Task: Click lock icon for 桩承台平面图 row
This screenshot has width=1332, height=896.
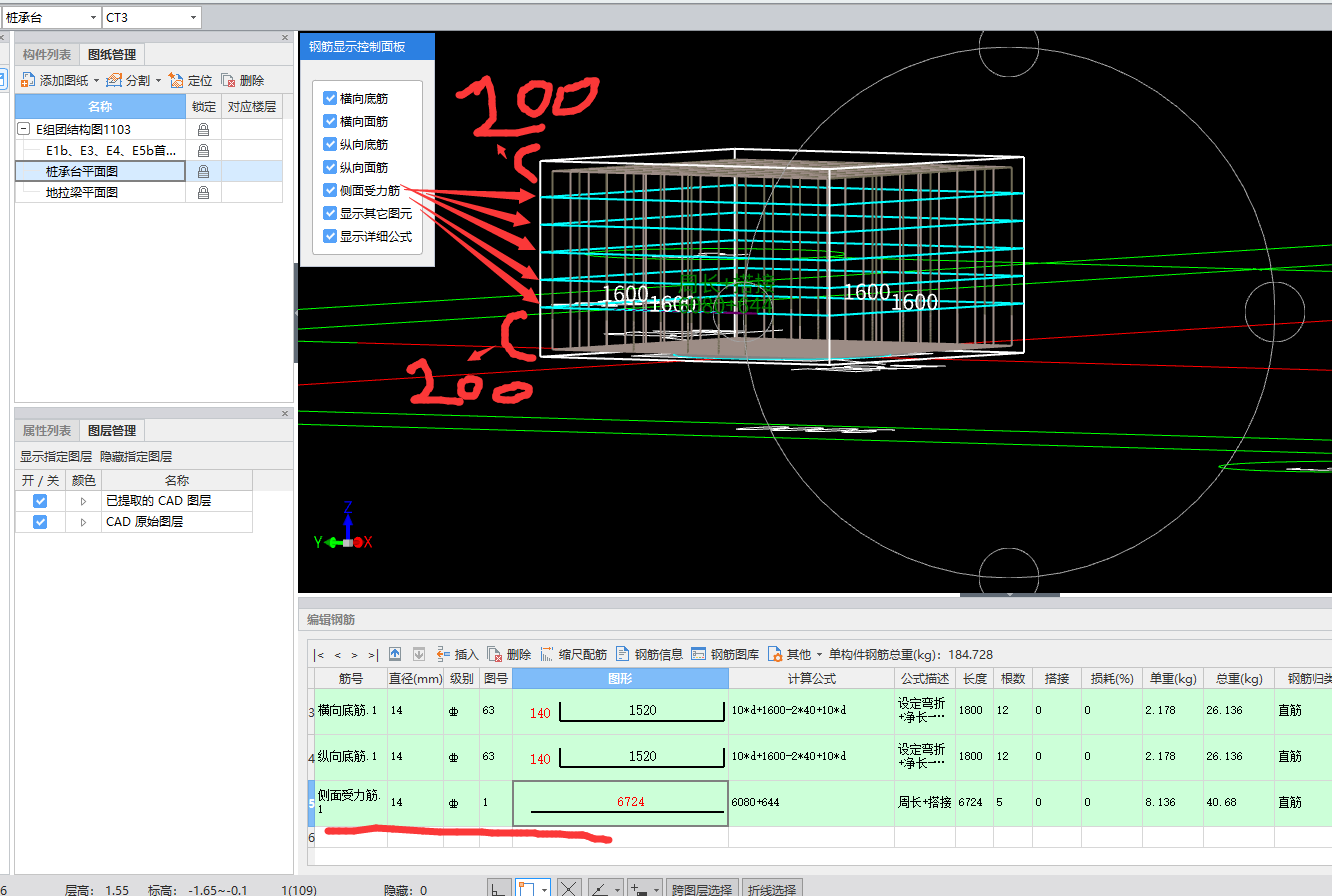Action: tap(203, 171)
